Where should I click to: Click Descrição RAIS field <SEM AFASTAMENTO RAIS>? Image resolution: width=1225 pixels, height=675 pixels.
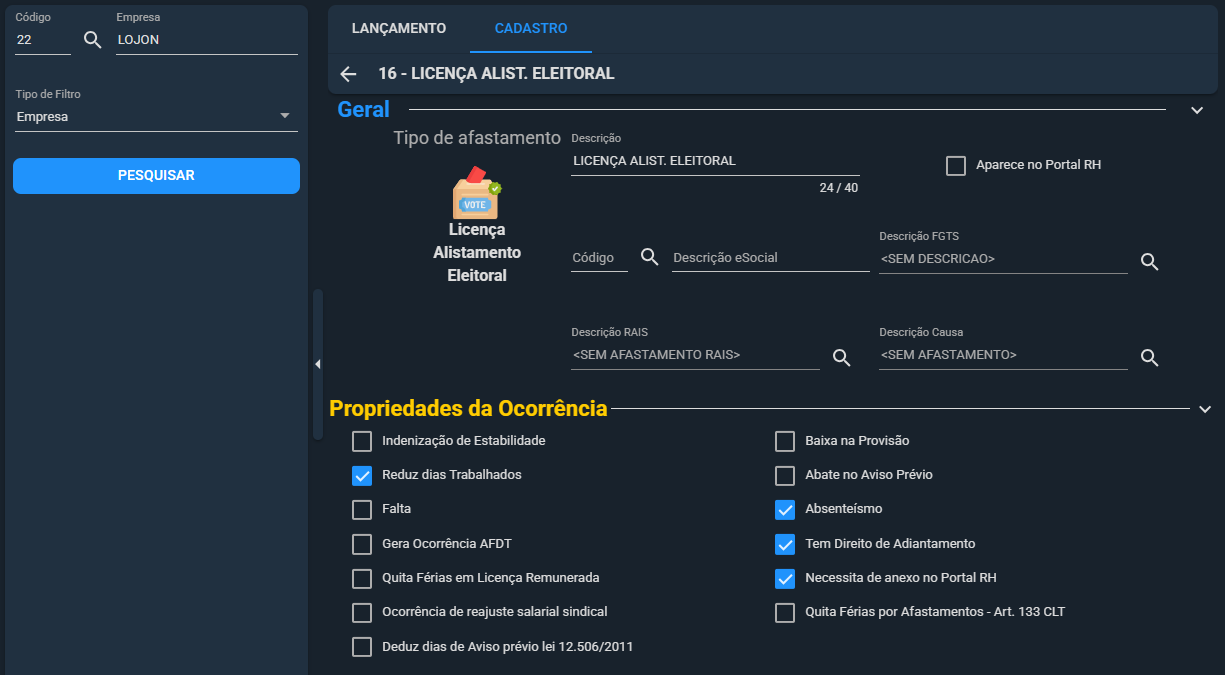pyautogui.click(x=695, y=356)
